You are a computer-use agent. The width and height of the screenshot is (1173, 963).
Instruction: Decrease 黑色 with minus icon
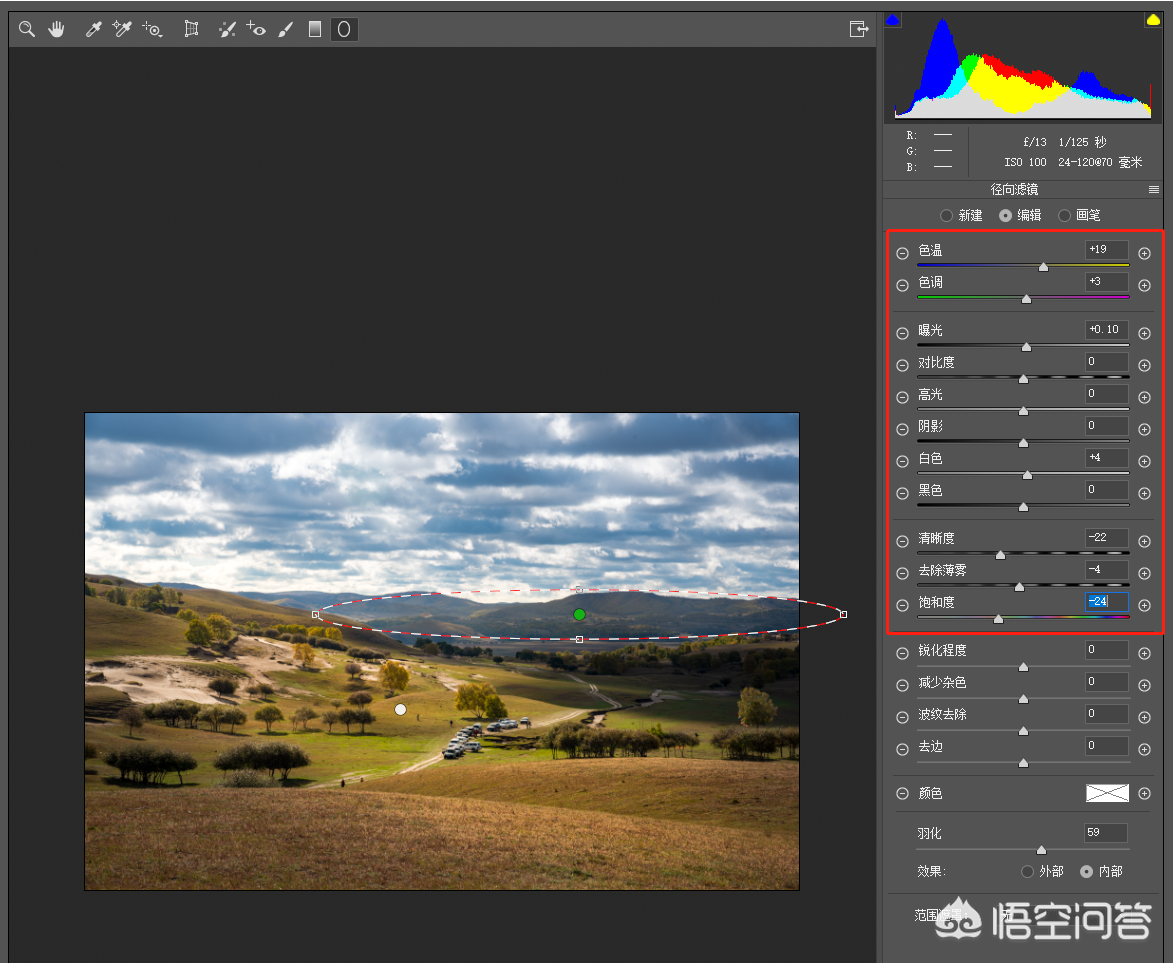(x=902, y=494)
